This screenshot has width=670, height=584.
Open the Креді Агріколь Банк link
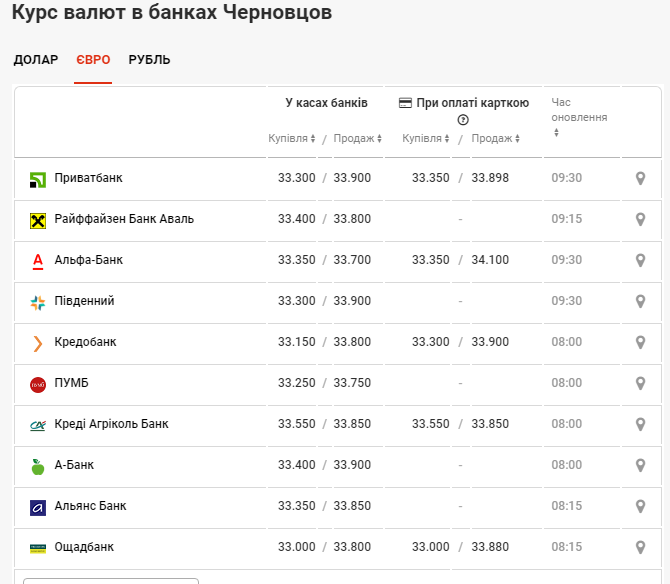click(112, 424)
